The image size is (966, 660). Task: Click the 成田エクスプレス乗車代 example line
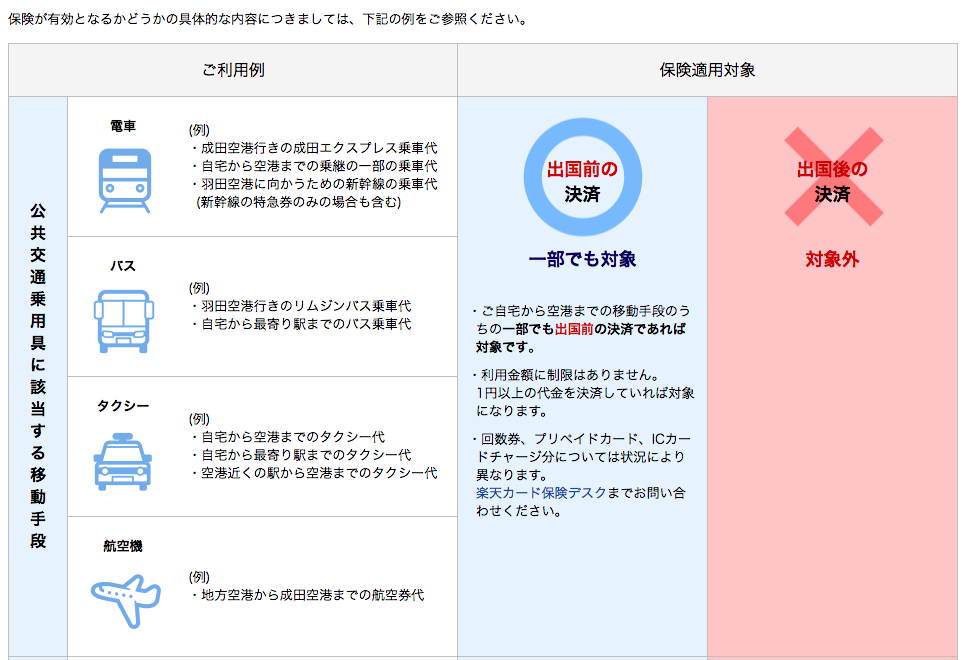[x=312, y=148]
